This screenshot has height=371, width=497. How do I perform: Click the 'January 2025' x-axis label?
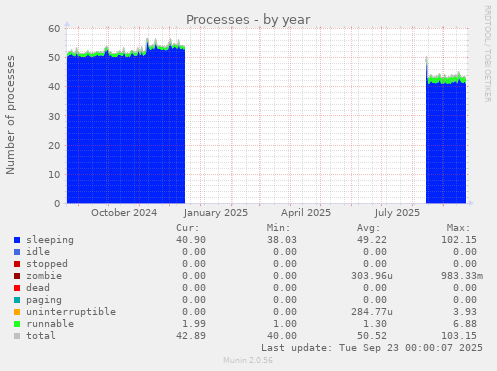coord(216,213)
